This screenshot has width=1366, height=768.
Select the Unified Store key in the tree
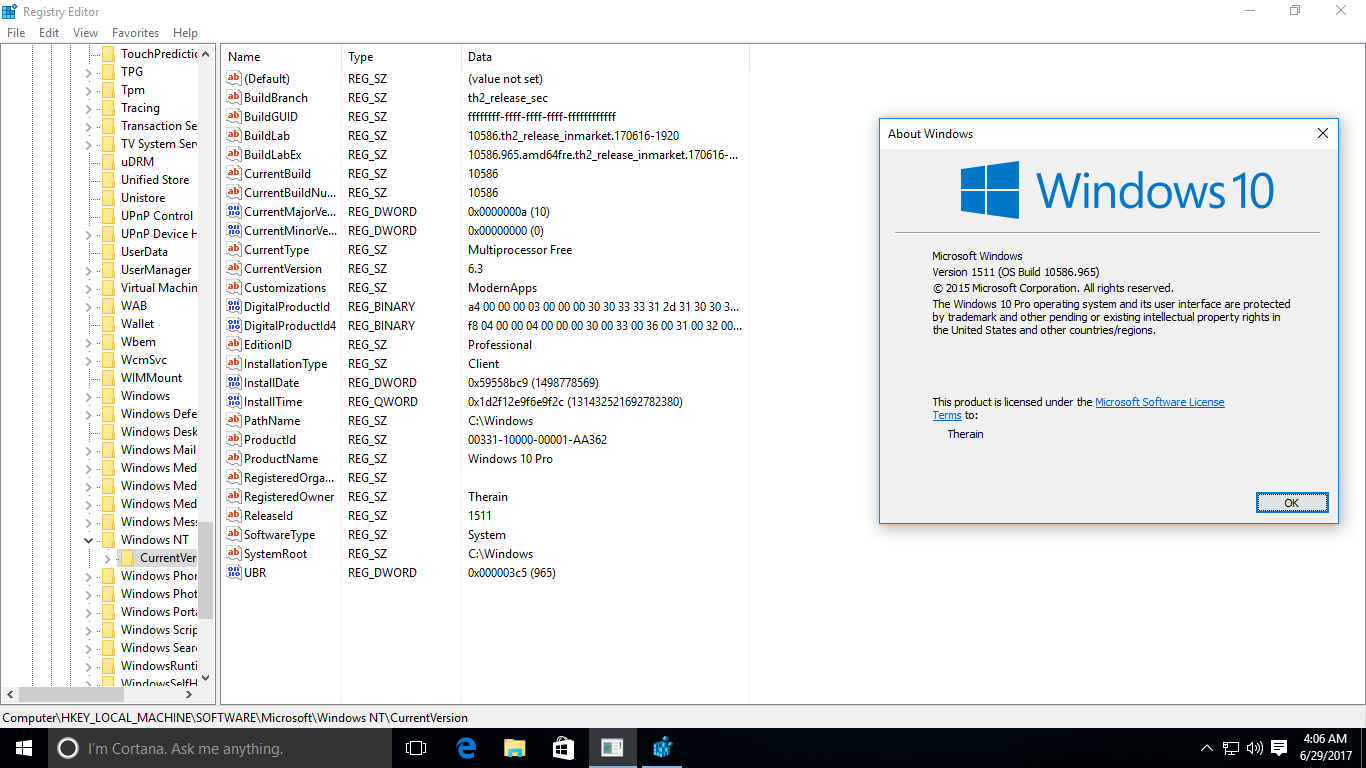click(x=155, y=180)
